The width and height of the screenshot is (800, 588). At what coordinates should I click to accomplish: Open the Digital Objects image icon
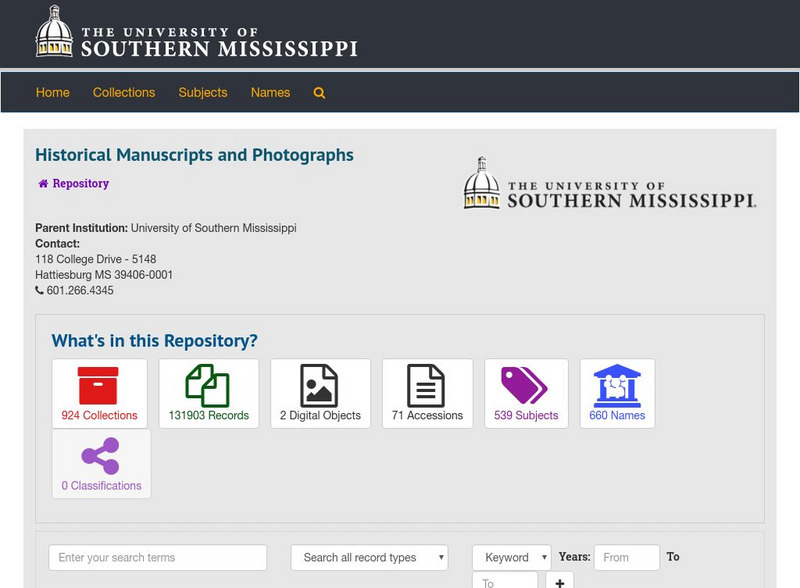click(x=319, y=385)
